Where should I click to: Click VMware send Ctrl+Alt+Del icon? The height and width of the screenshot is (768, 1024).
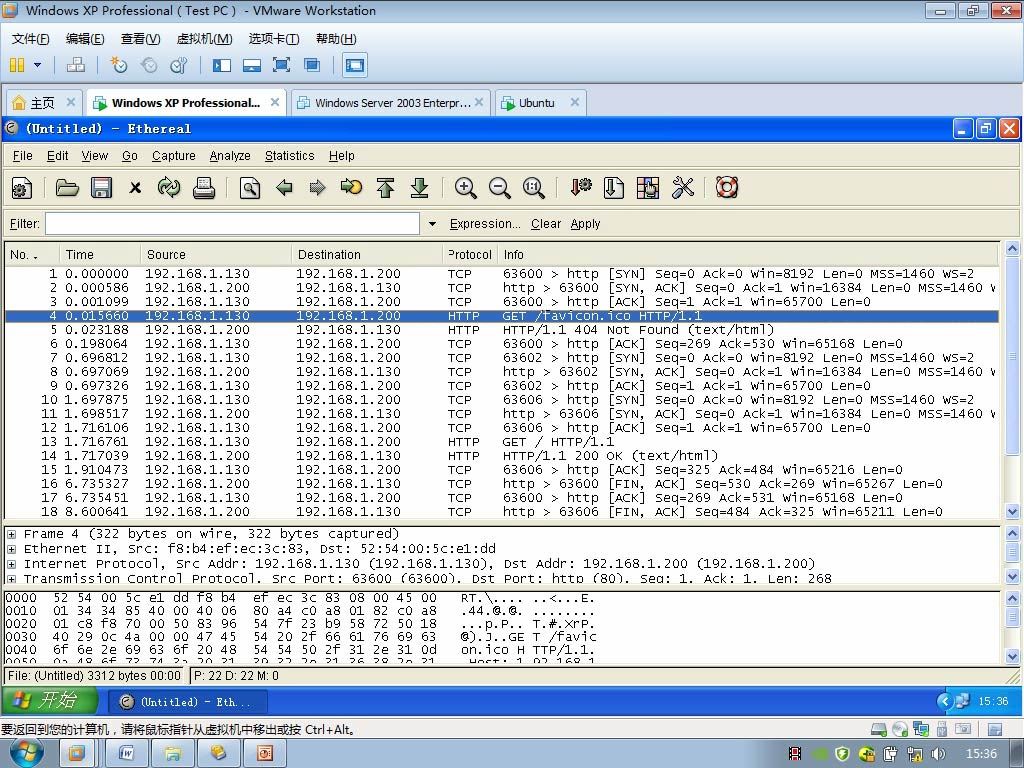click(x=76, y=65)
